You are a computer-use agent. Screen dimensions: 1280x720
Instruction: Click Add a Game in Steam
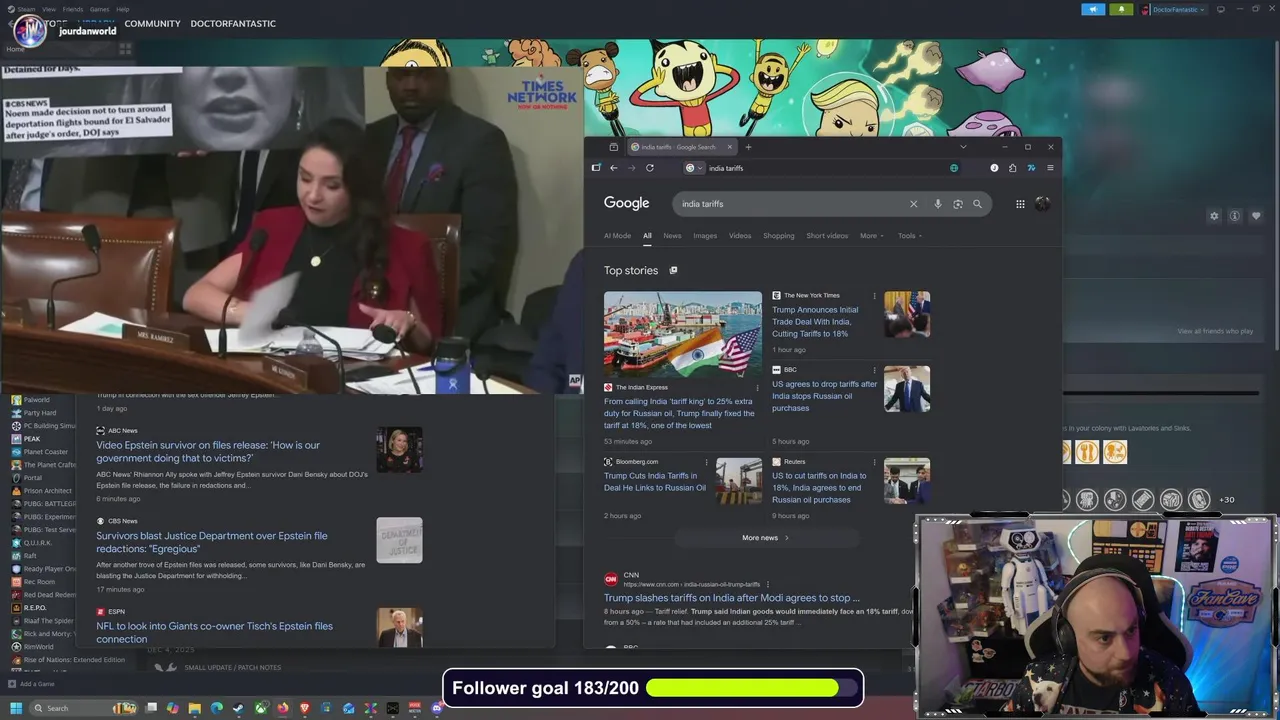pyautogui.click(x=30, y=684)
